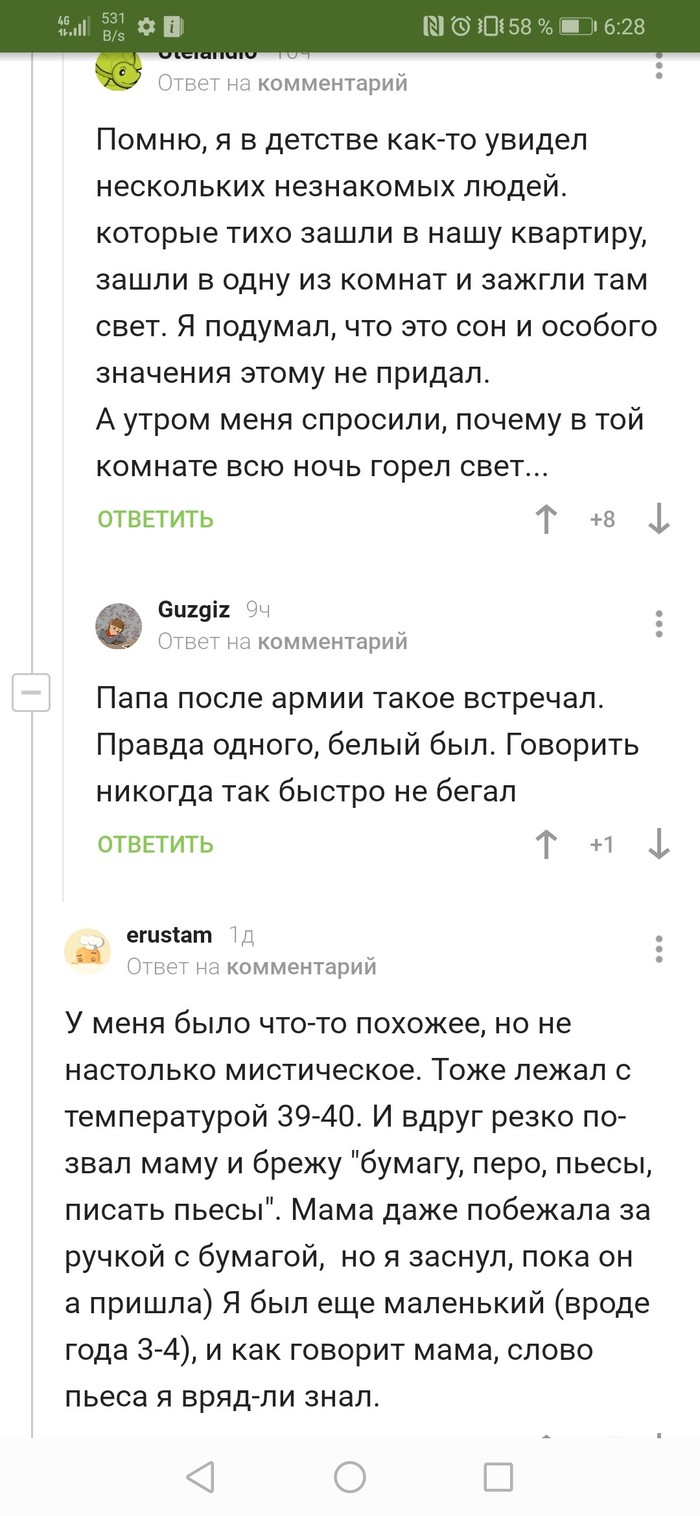Image resolution: width=700 pixels, height=1516 pixels.
Task: Tap Android home circle button
Action: coord(350,1476)
